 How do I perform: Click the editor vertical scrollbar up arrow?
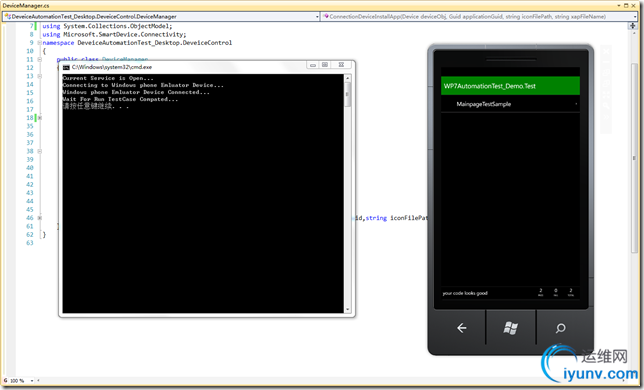click(634, 34)
